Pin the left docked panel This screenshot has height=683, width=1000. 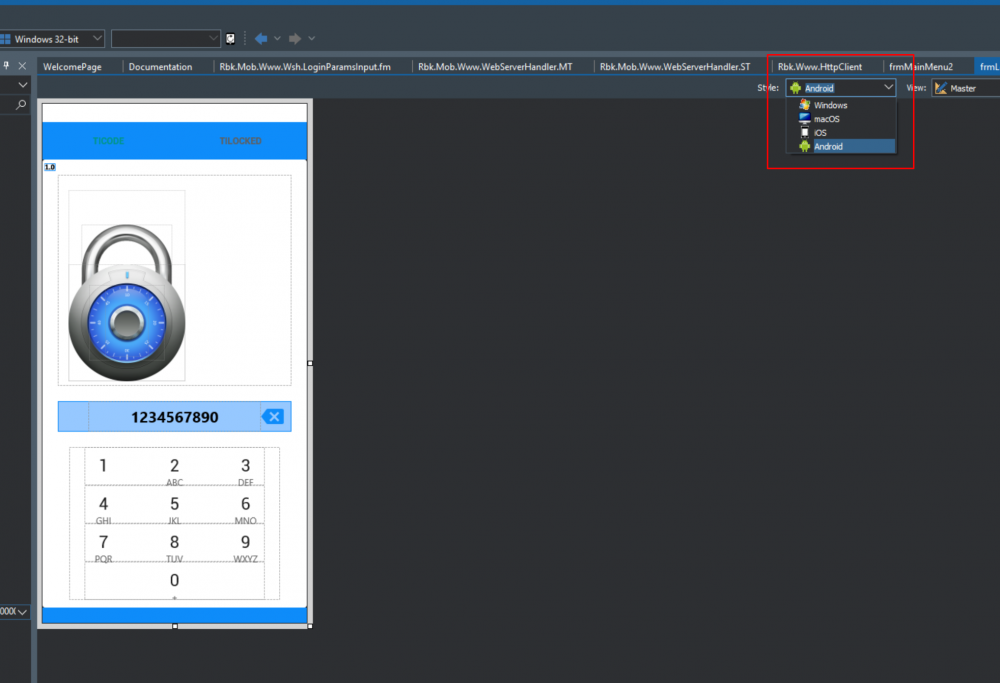click(6, 66)
